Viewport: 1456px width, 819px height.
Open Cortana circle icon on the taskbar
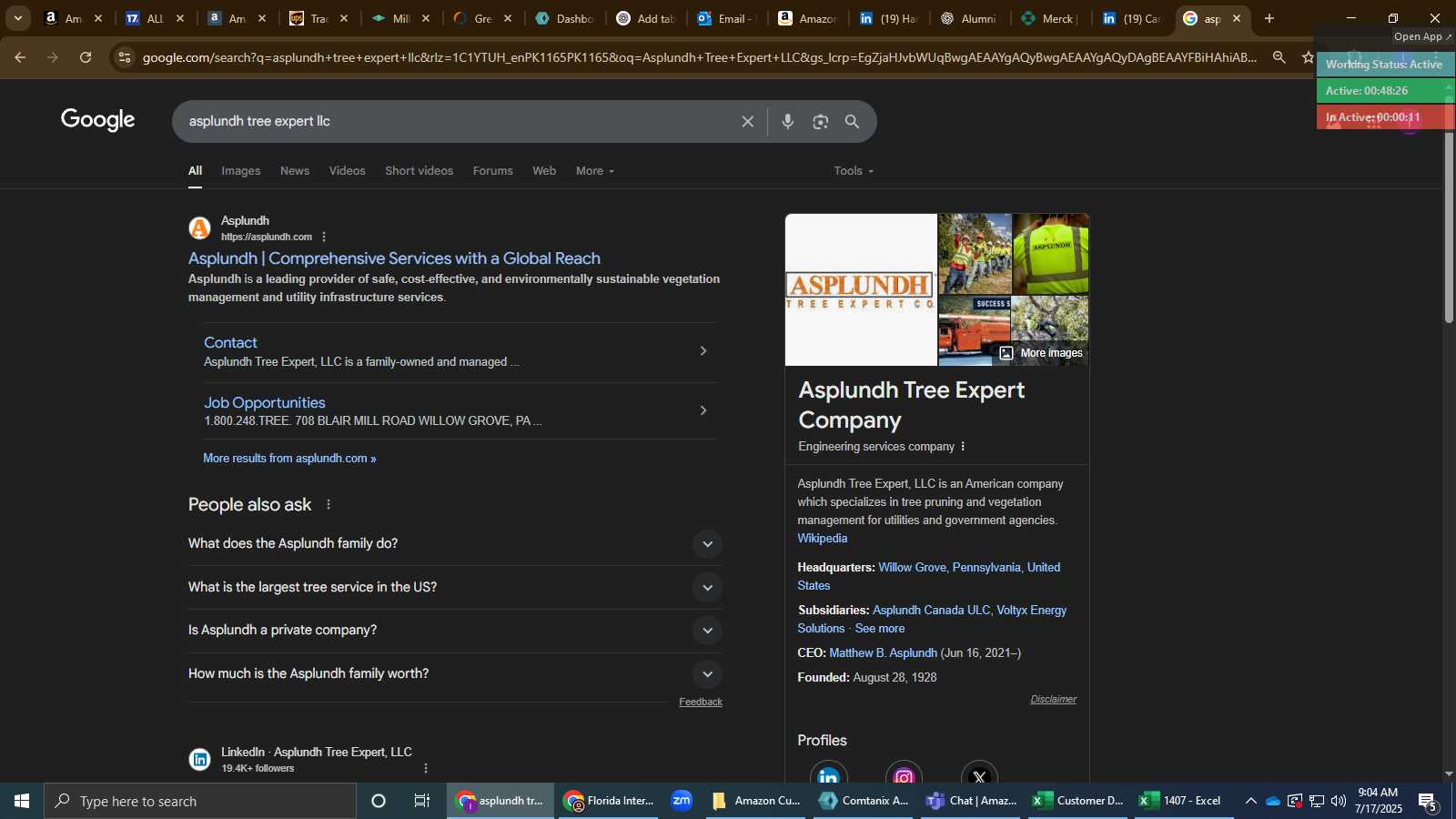tap(379, 801)
